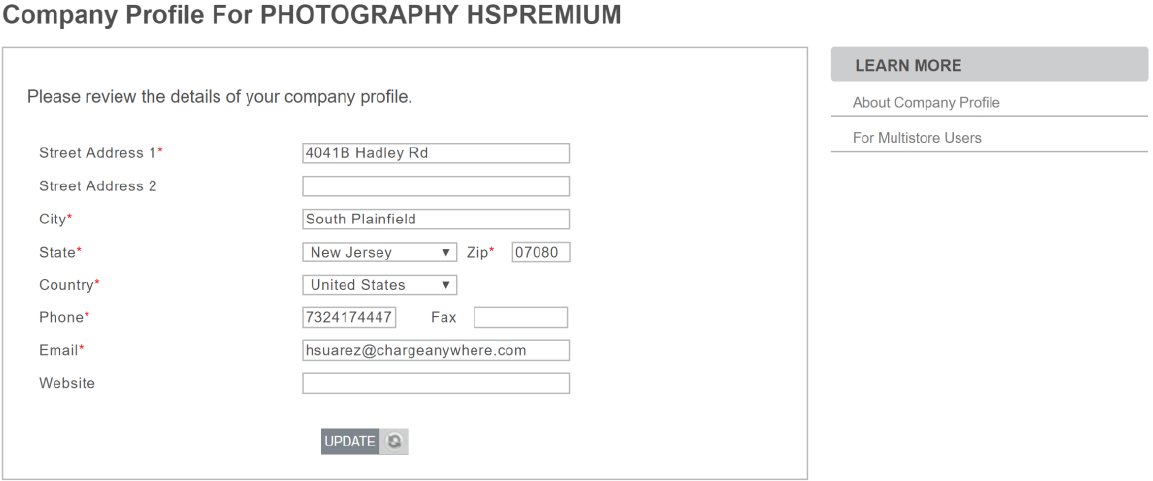Select the Email address field
1153x481 pixels.
coord(436,350)
